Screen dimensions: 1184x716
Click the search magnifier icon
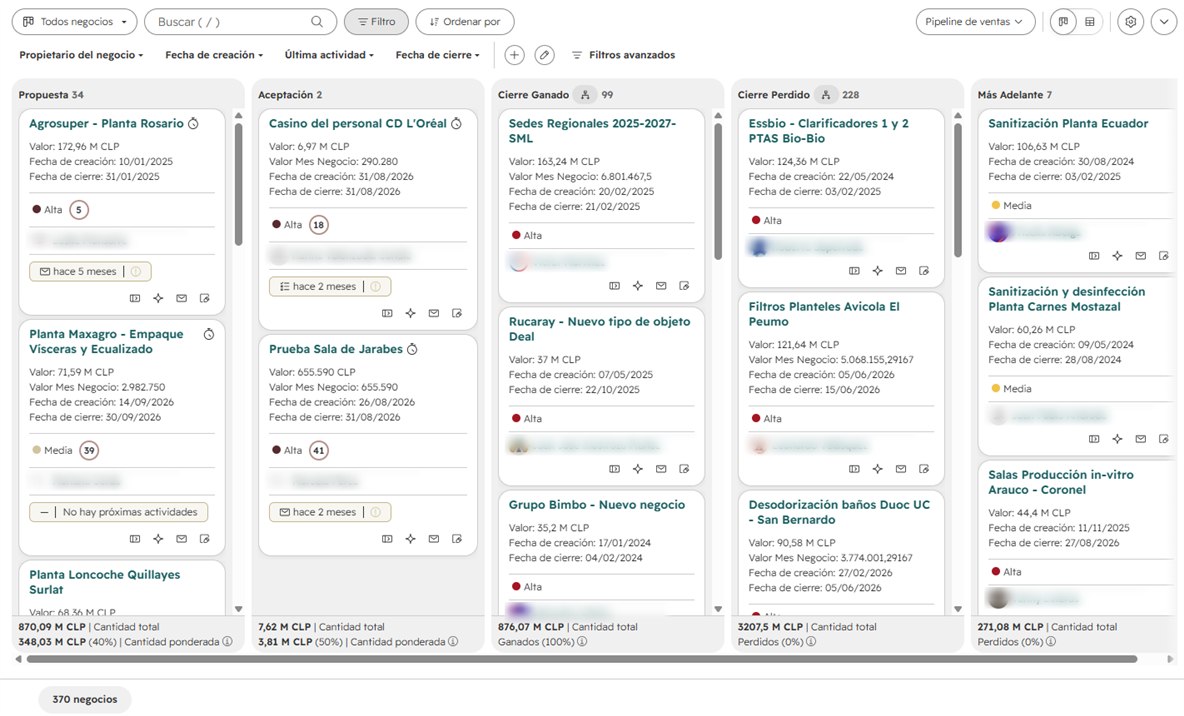coord(317,22)
